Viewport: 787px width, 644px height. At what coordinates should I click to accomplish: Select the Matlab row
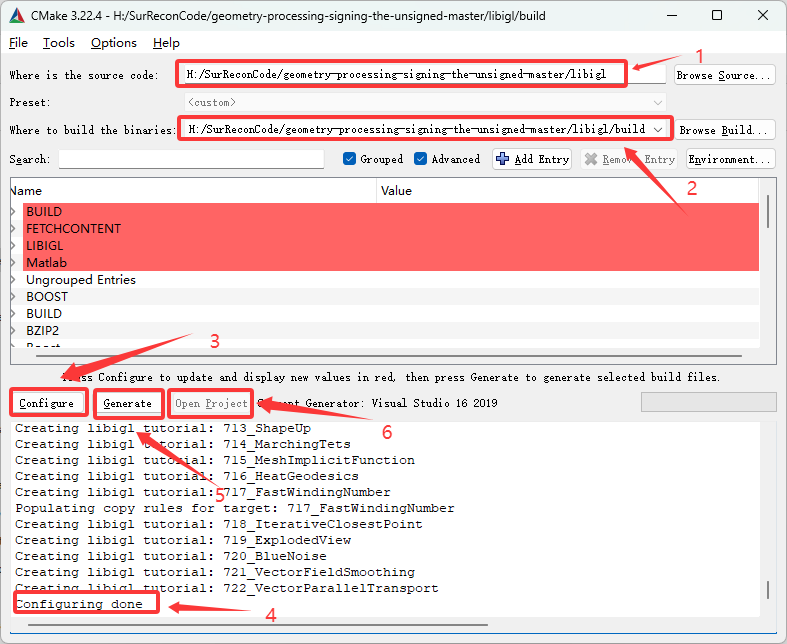384,263
